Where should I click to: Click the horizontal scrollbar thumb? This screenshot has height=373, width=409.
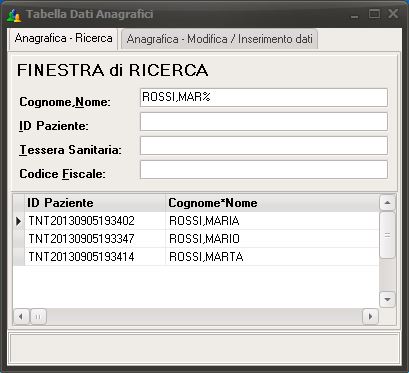(38, 316)
